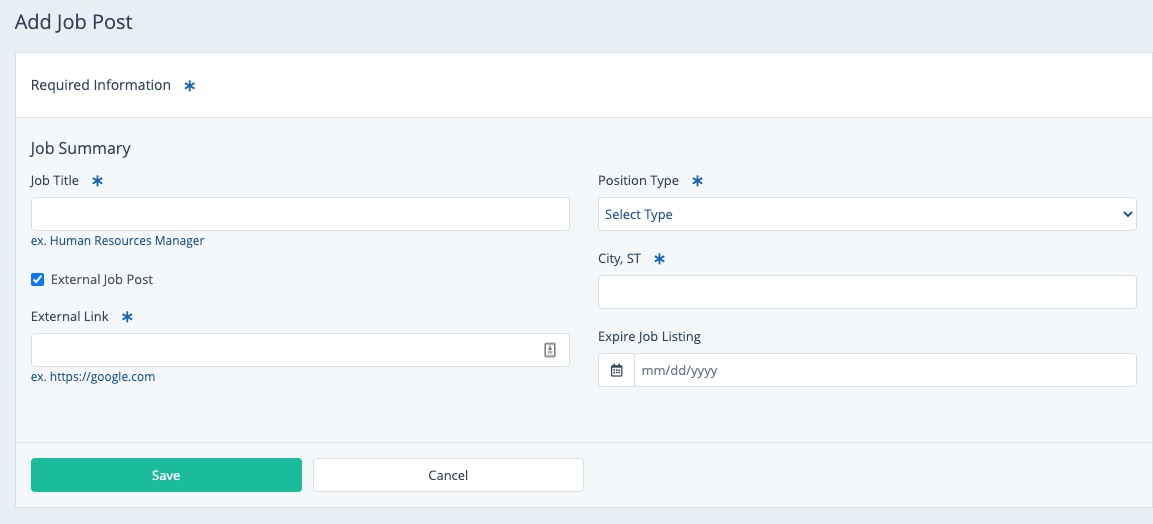The width and height of the screenshot is (1153, 524).
Task: Click the Human Resources Manager example hint
Action: tap(118, 241)
